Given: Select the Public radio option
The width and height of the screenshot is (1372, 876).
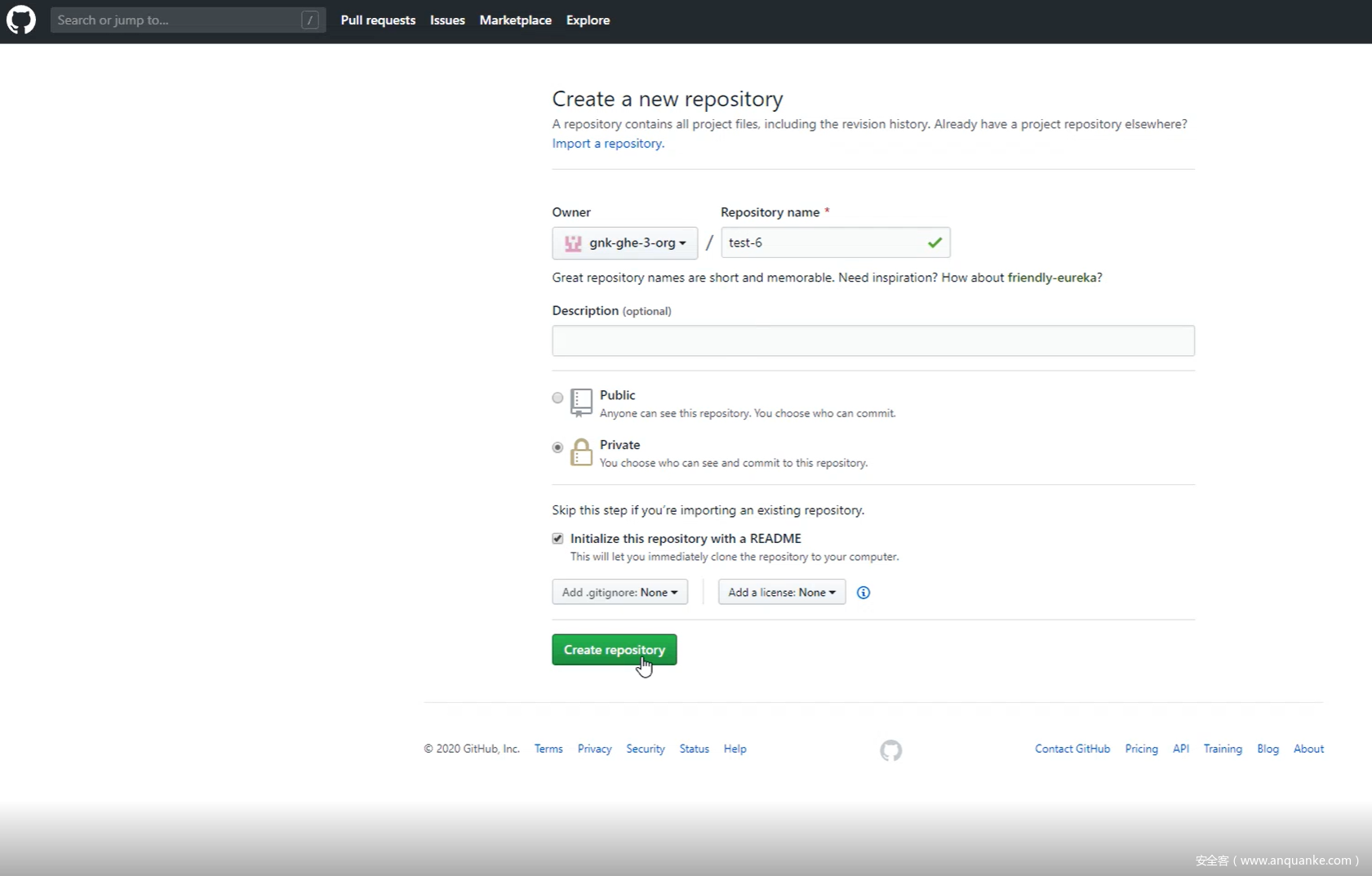Looking at the screenshot, I should tap(557, 398).
